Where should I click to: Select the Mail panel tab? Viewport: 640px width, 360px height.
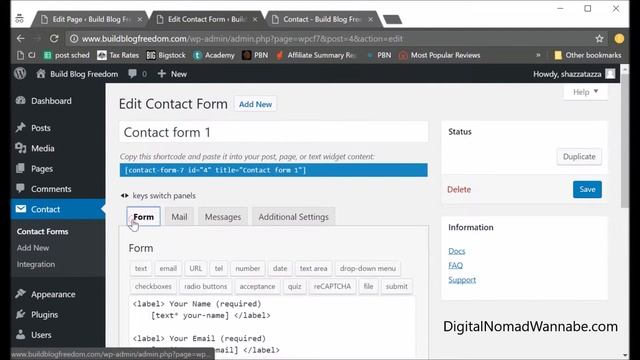179,217
